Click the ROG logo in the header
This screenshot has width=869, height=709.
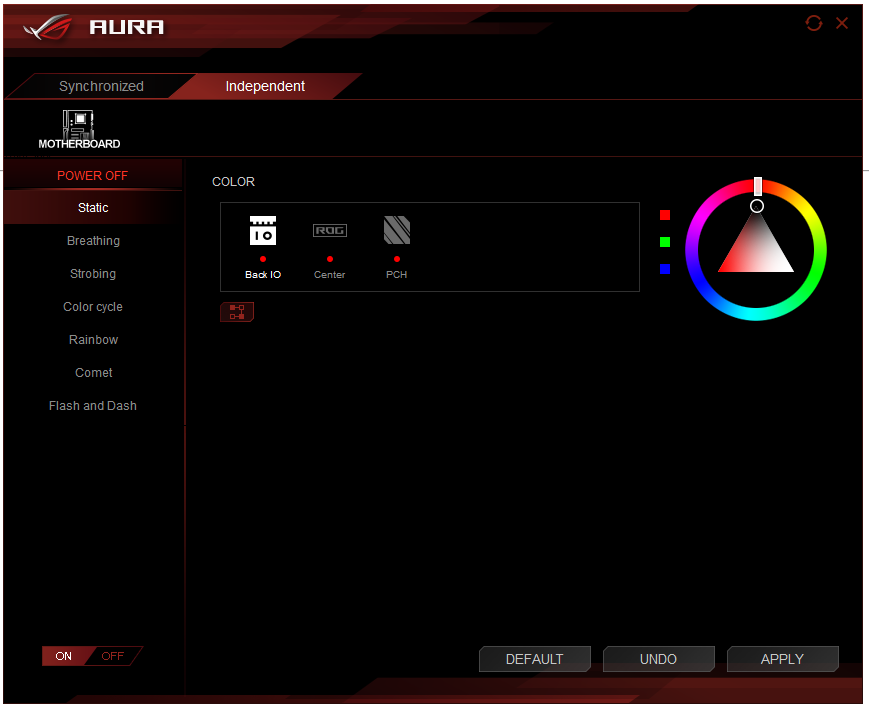(48, 28)
